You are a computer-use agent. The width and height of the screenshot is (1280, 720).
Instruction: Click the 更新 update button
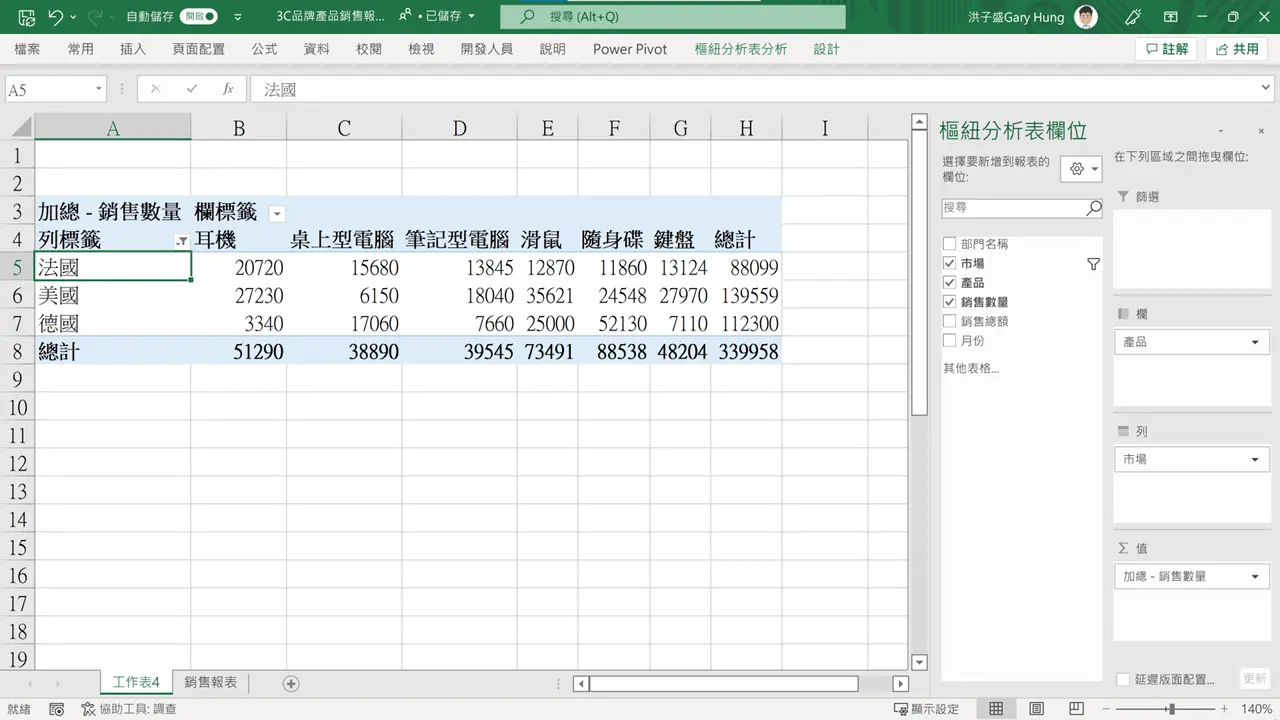pos(1253,679)
